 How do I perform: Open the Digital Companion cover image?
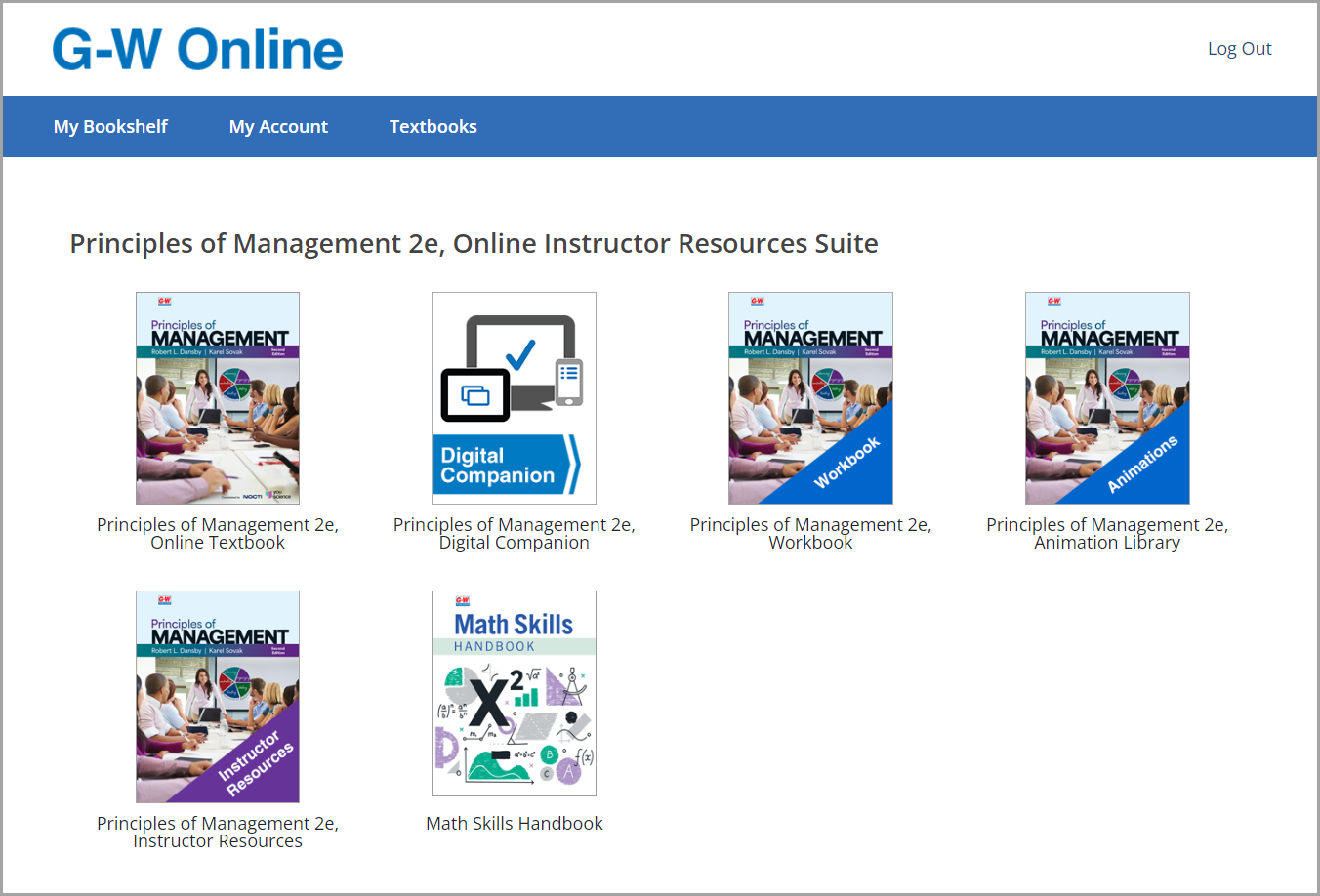(x=515, y=398)
